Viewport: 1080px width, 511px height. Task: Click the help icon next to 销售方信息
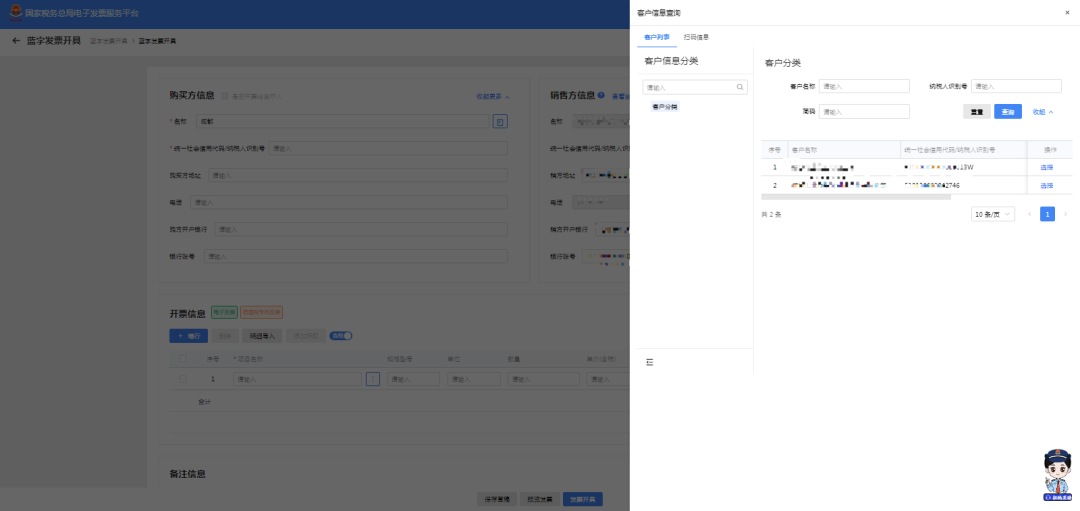pyautogui.click(x=601, y=96)
